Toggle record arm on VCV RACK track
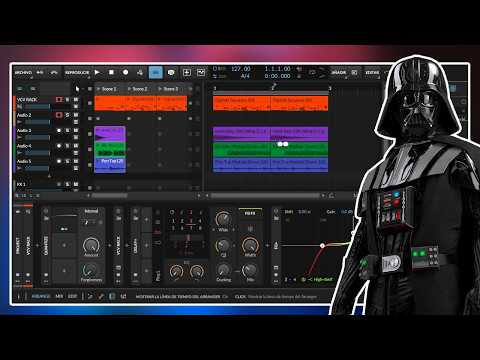The width and height of the screenshot is (480, 360). [x=59, y=99]
